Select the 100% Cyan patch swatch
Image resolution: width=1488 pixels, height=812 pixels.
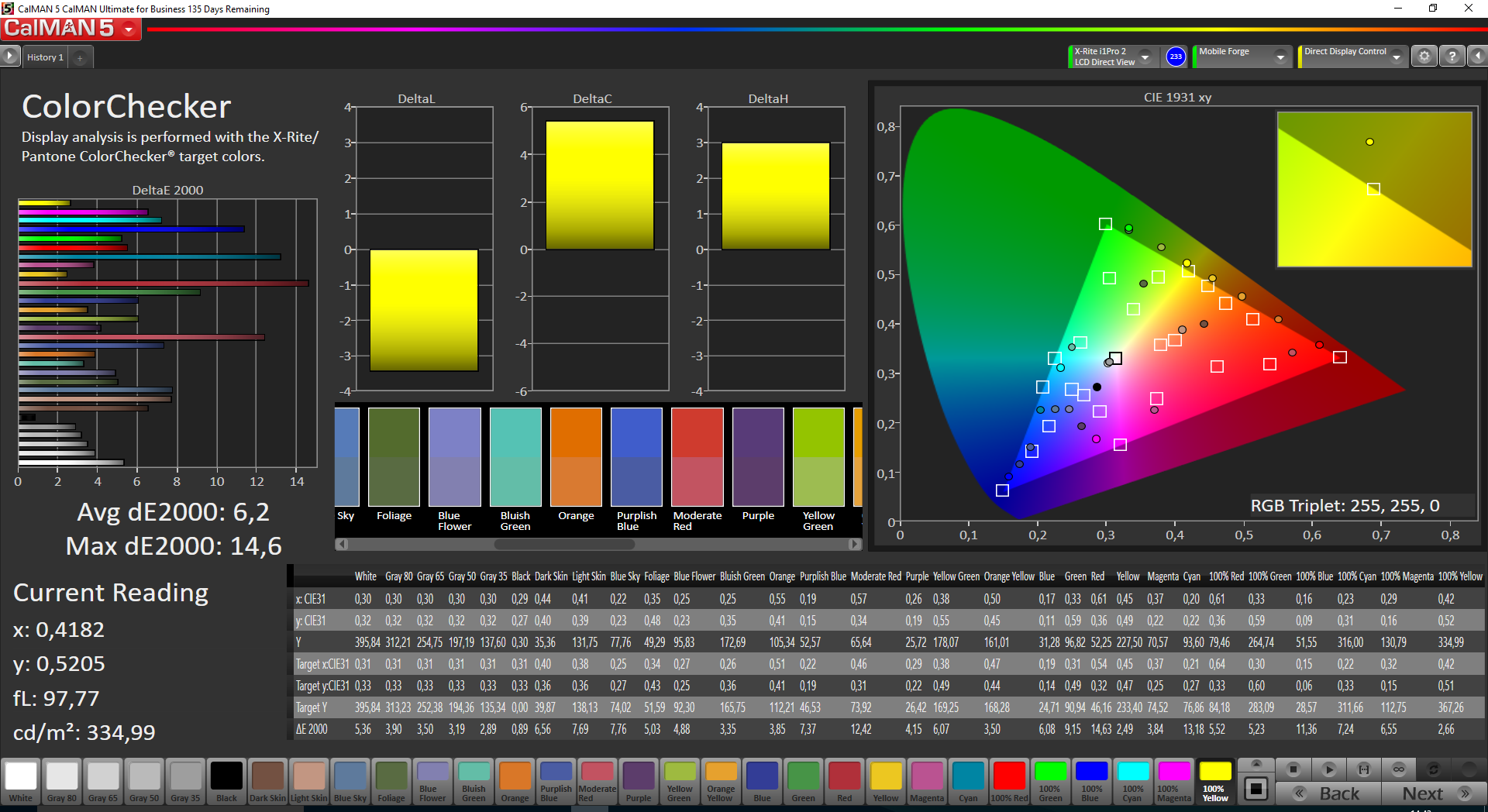point(1132,782)
